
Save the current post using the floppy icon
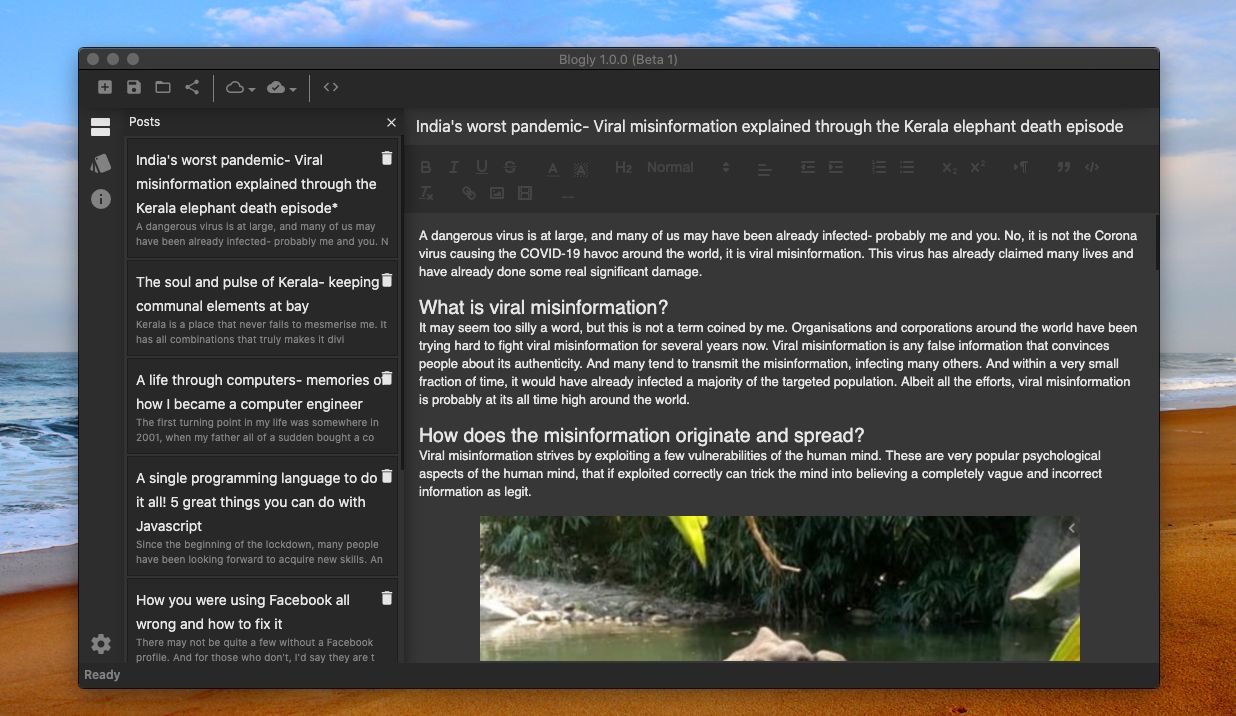(133, 87)
